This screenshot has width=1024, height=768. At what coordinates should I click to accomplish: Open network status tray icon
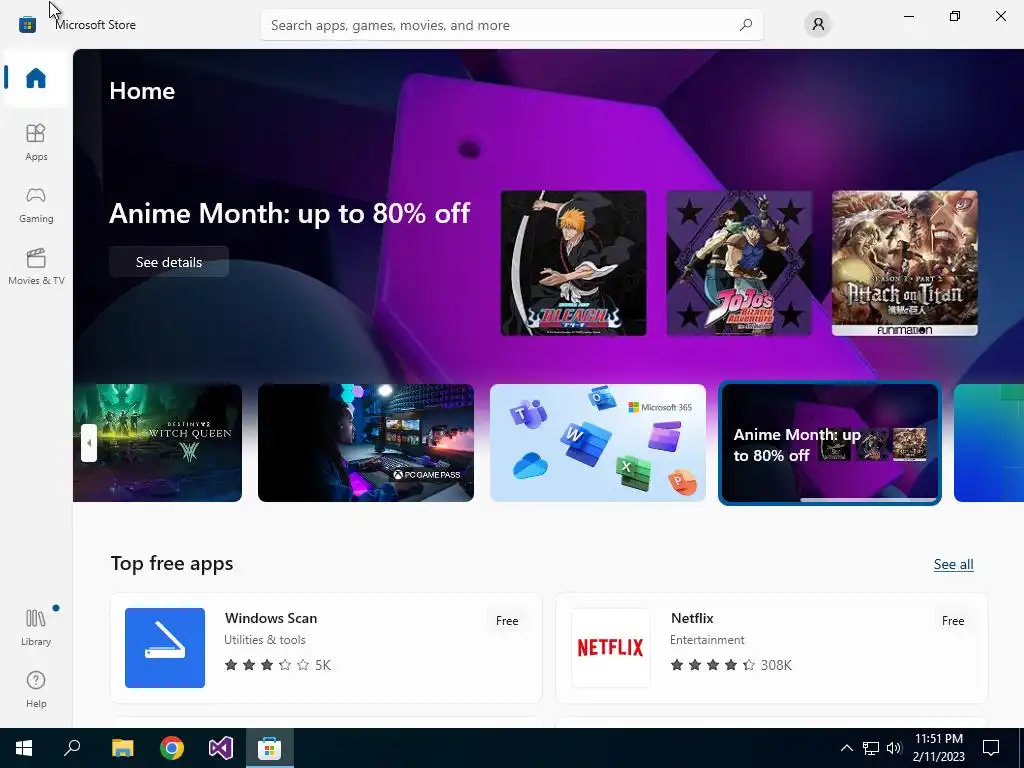coord(871,748)
